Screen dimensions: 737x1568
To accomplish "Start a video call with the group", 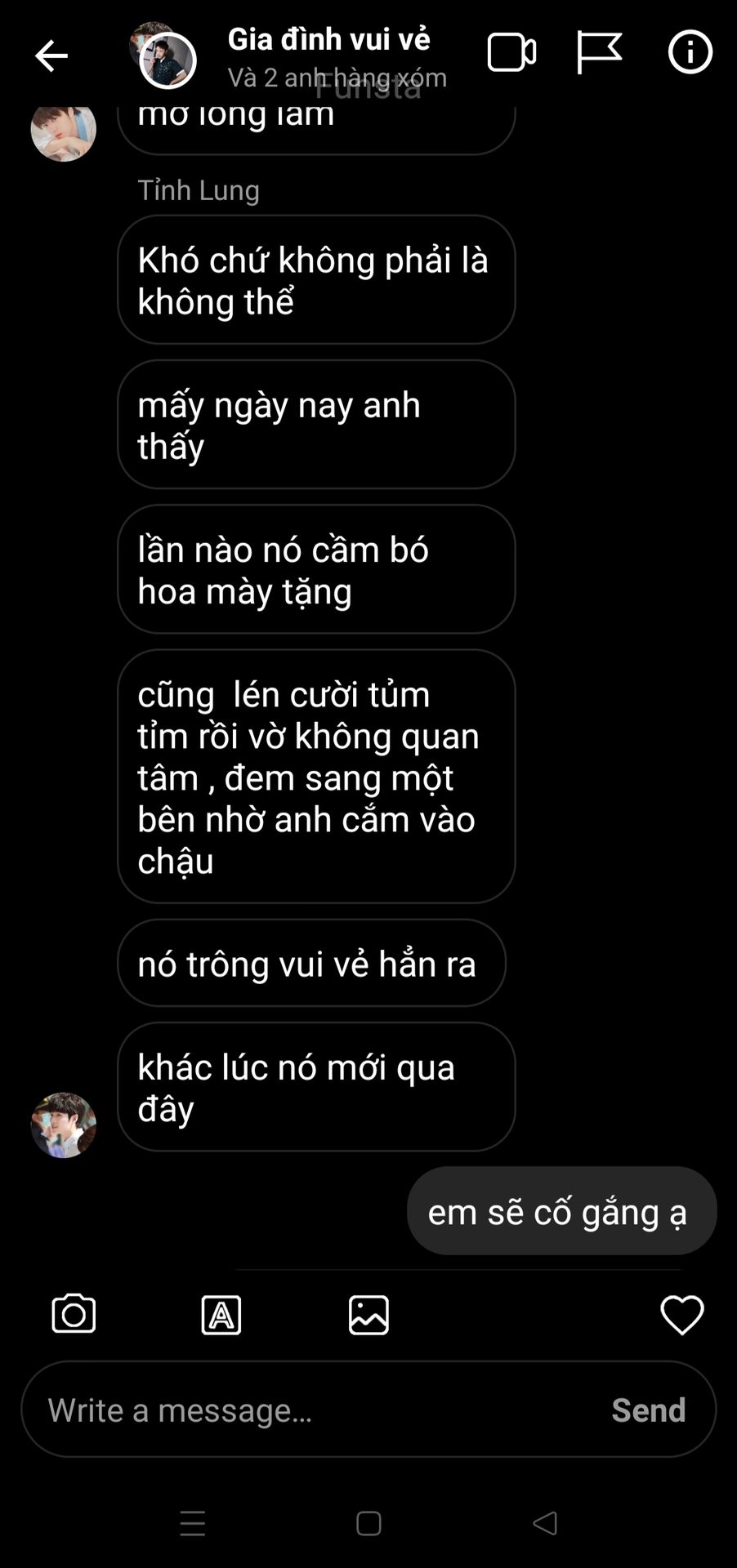I will (511, 53).
